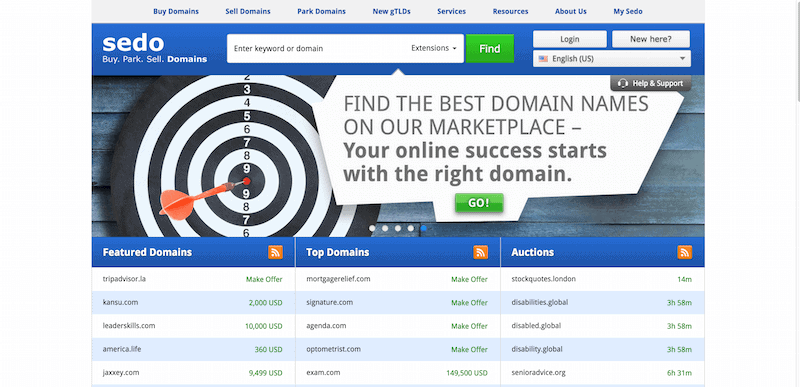Screen dimensions: 800x387
Task: Open the stockquotes.london auction
Action: click(x=544, y=279)
